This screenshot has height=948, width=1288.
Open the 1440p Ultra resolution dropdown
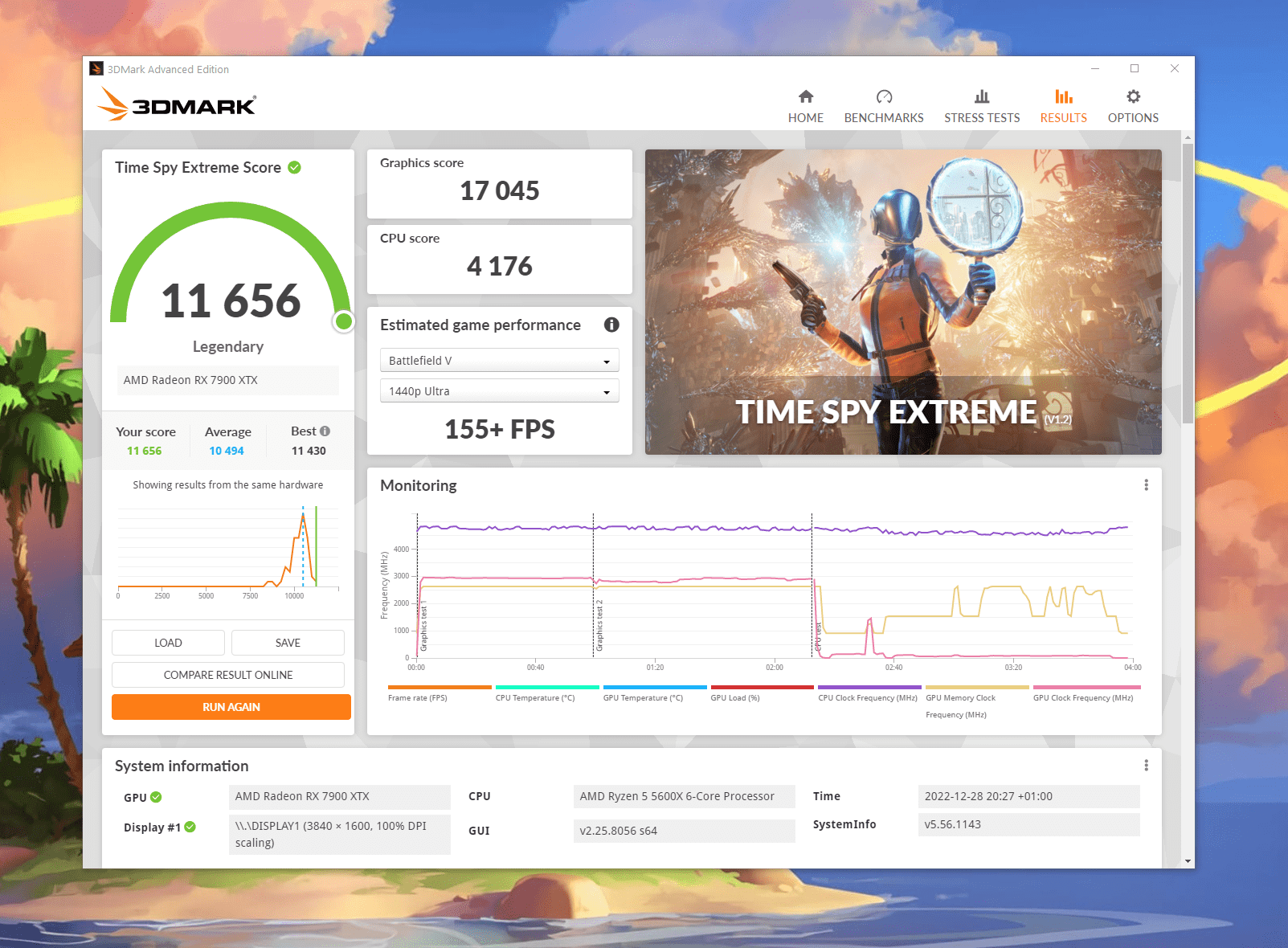(x=499, y=391)
